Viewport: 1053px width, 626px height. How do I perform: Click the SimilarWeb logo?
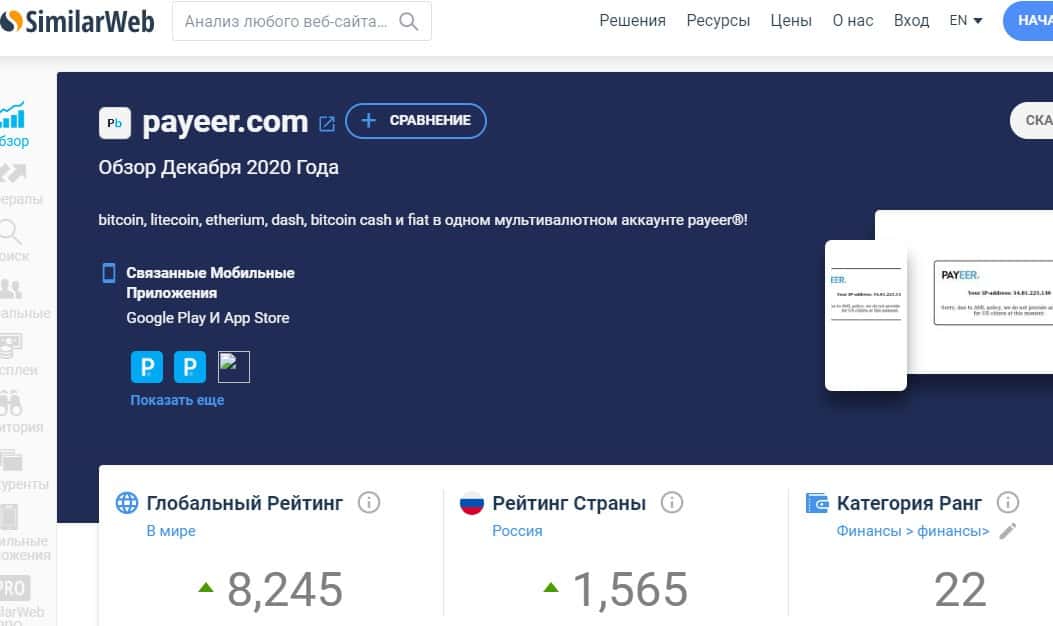click(77, 21)
